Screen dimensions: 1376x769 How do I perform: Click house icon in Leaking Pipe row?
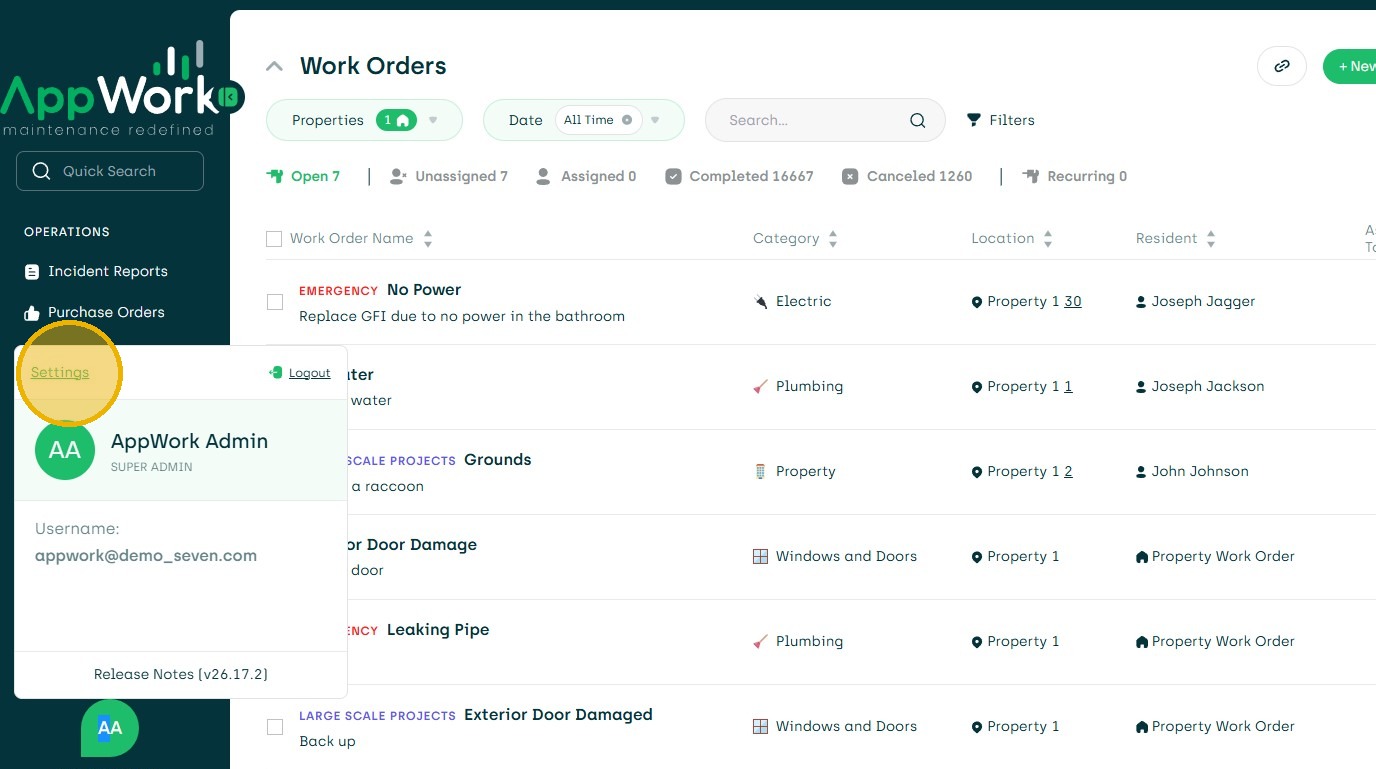[x=1142, y=642]
